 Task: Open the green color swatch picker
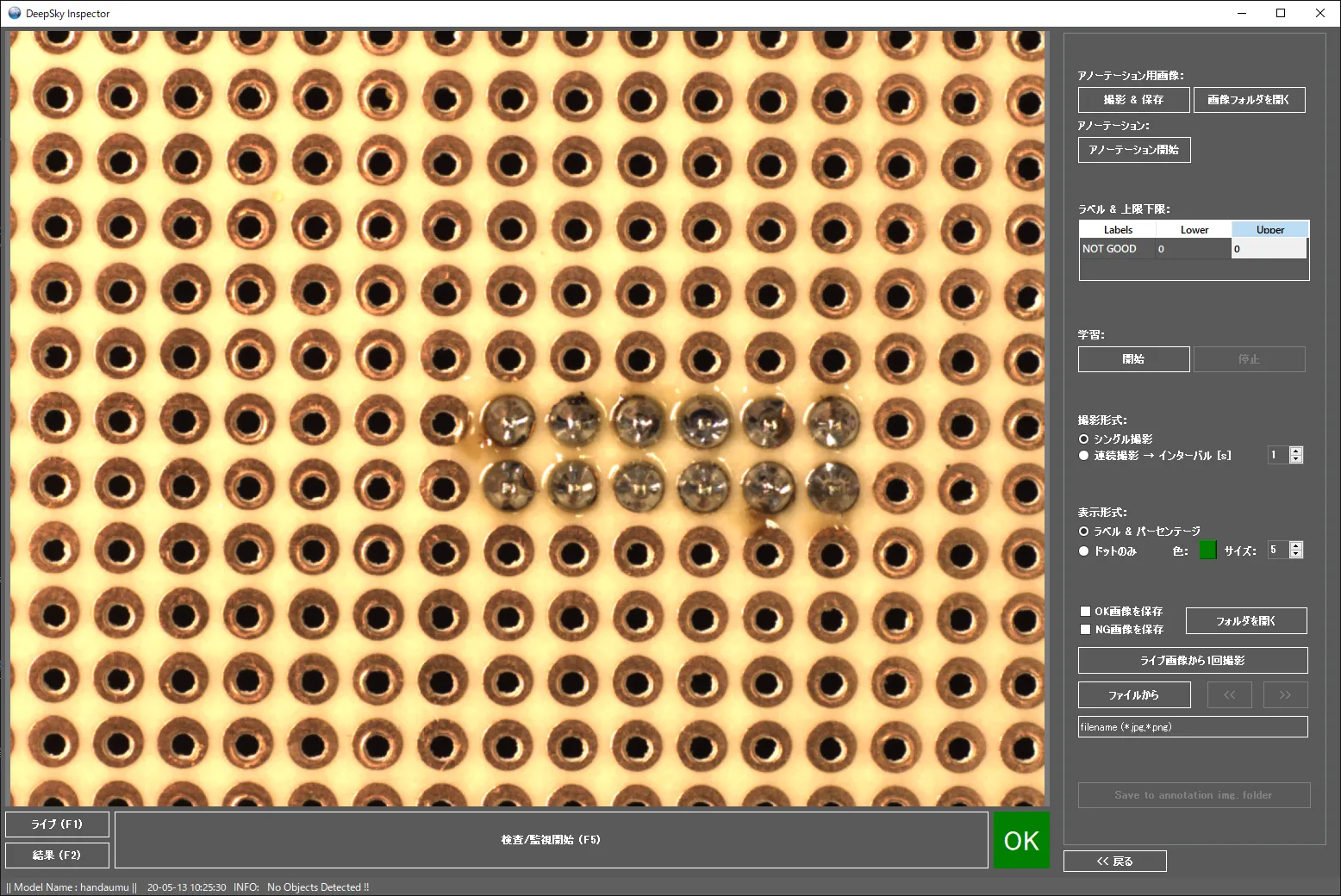coord(1207,551)
